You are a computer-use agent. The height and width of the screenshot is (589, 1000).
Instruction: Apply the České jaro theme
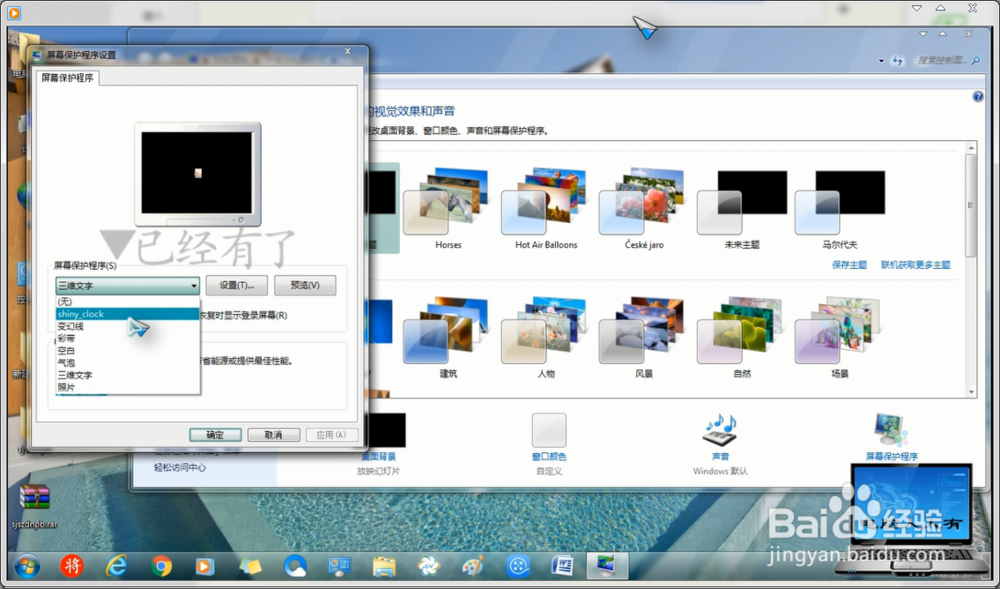point(644,208)
